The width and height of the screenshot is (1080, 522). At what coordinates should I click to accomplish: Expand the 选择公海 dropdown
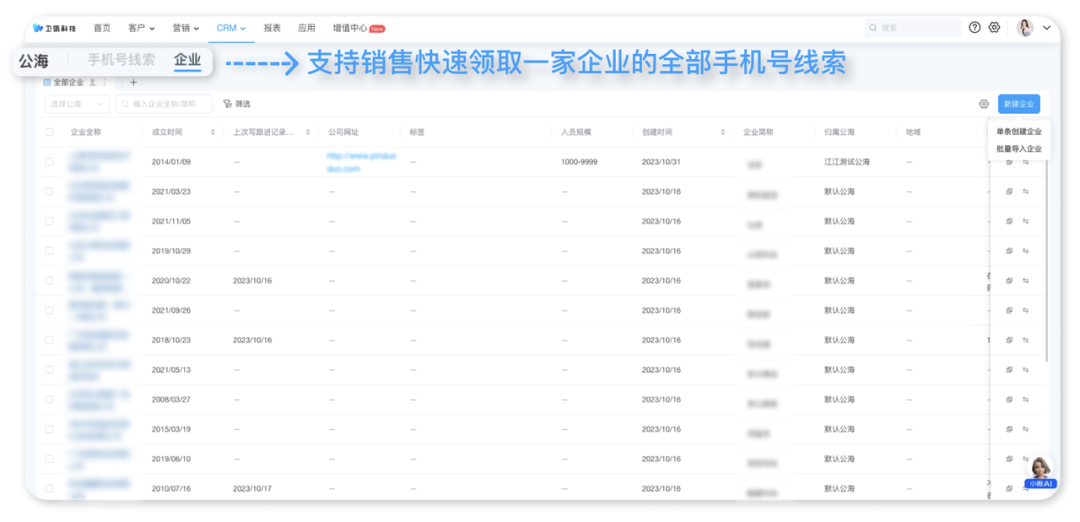pyautogui.click(x=78, y=104)
